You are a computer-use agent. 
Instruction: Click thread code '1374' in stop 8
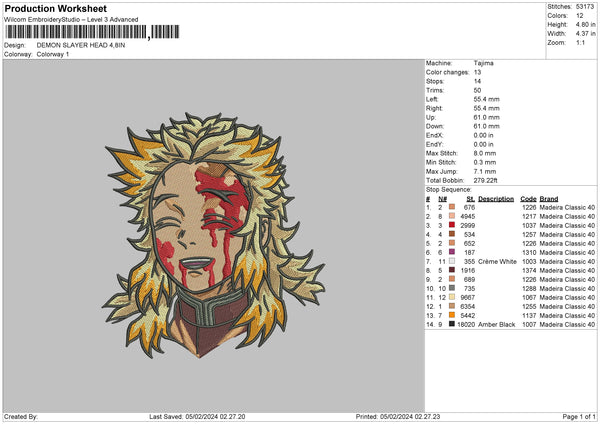(529, 270)
